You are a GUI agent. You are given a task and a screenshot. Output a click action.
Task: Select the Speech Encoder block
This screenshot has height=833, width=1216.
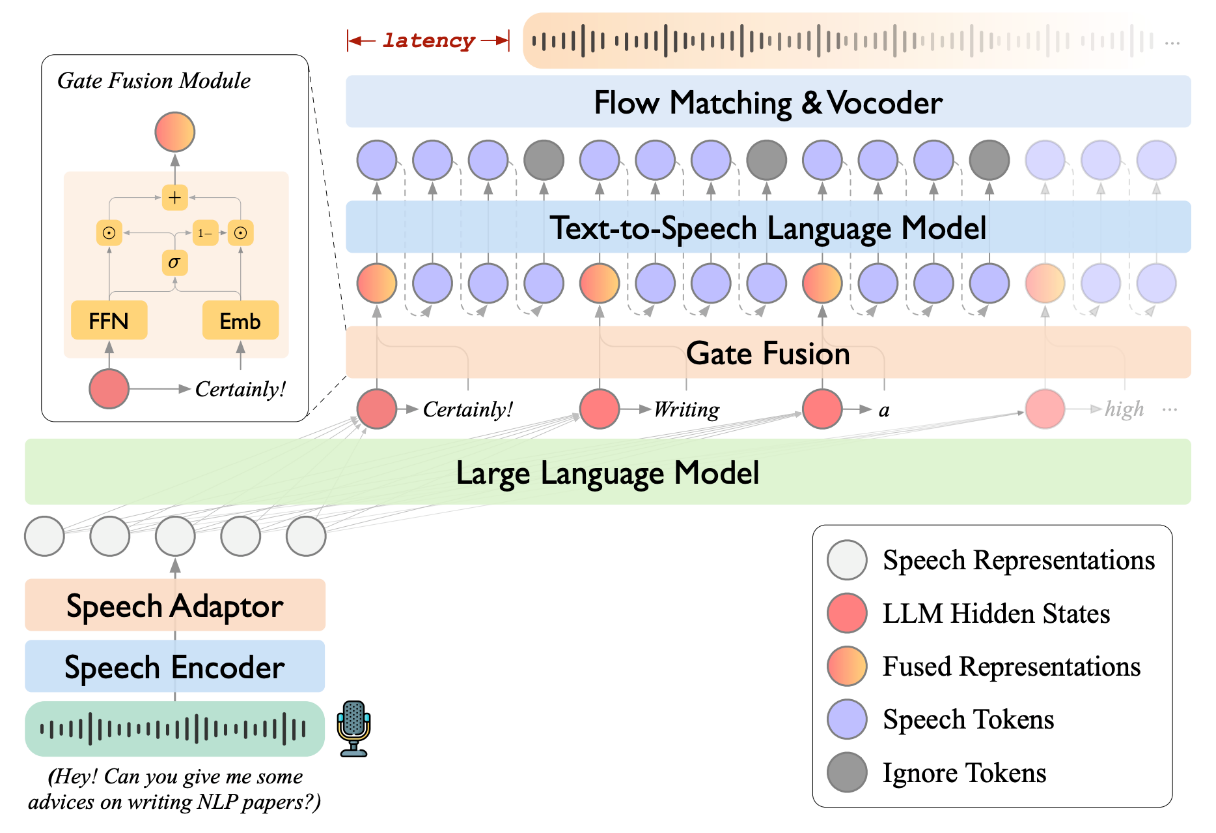click(x=175, y=666)
